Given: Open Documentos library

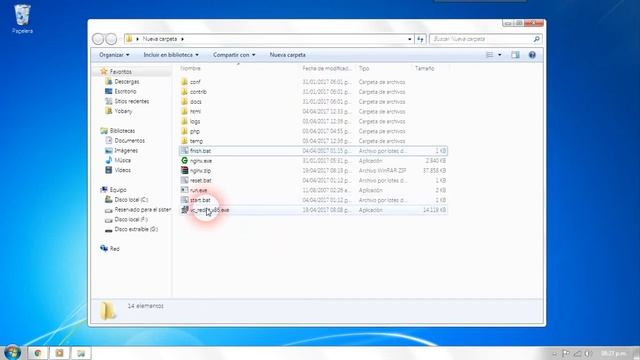Looking at the screenshot, I should (x=129, y=140).
